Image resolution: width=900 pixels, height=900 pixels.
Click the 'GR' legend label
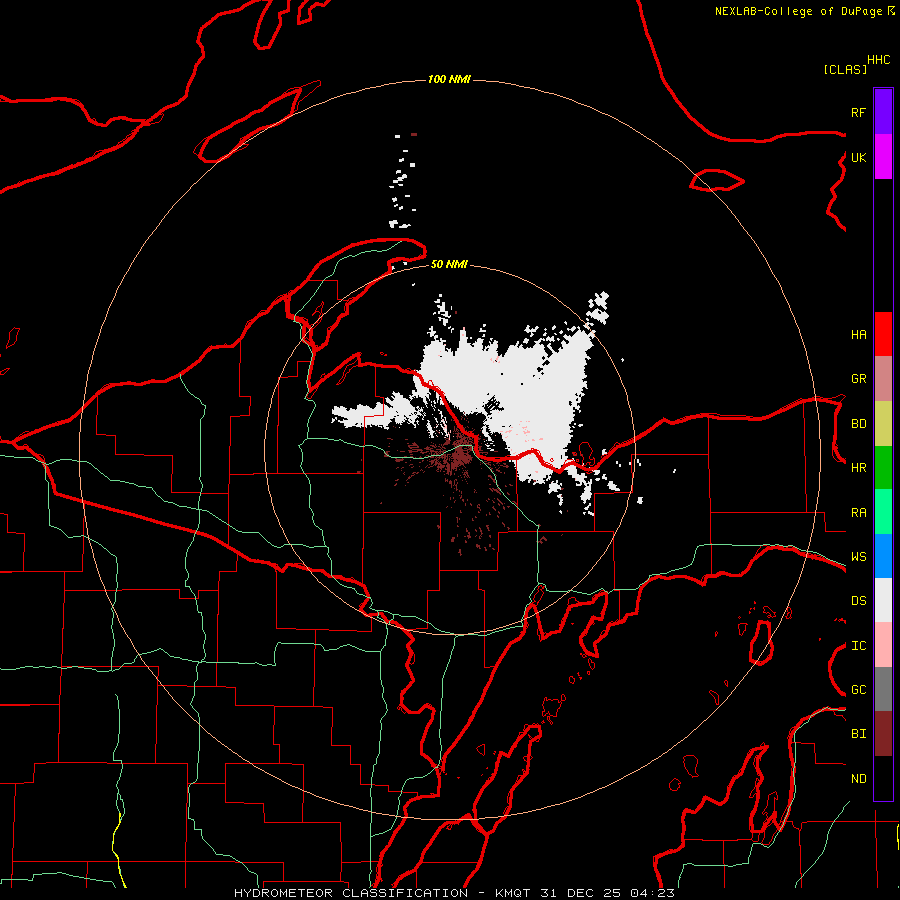click(x=858, y=379)
